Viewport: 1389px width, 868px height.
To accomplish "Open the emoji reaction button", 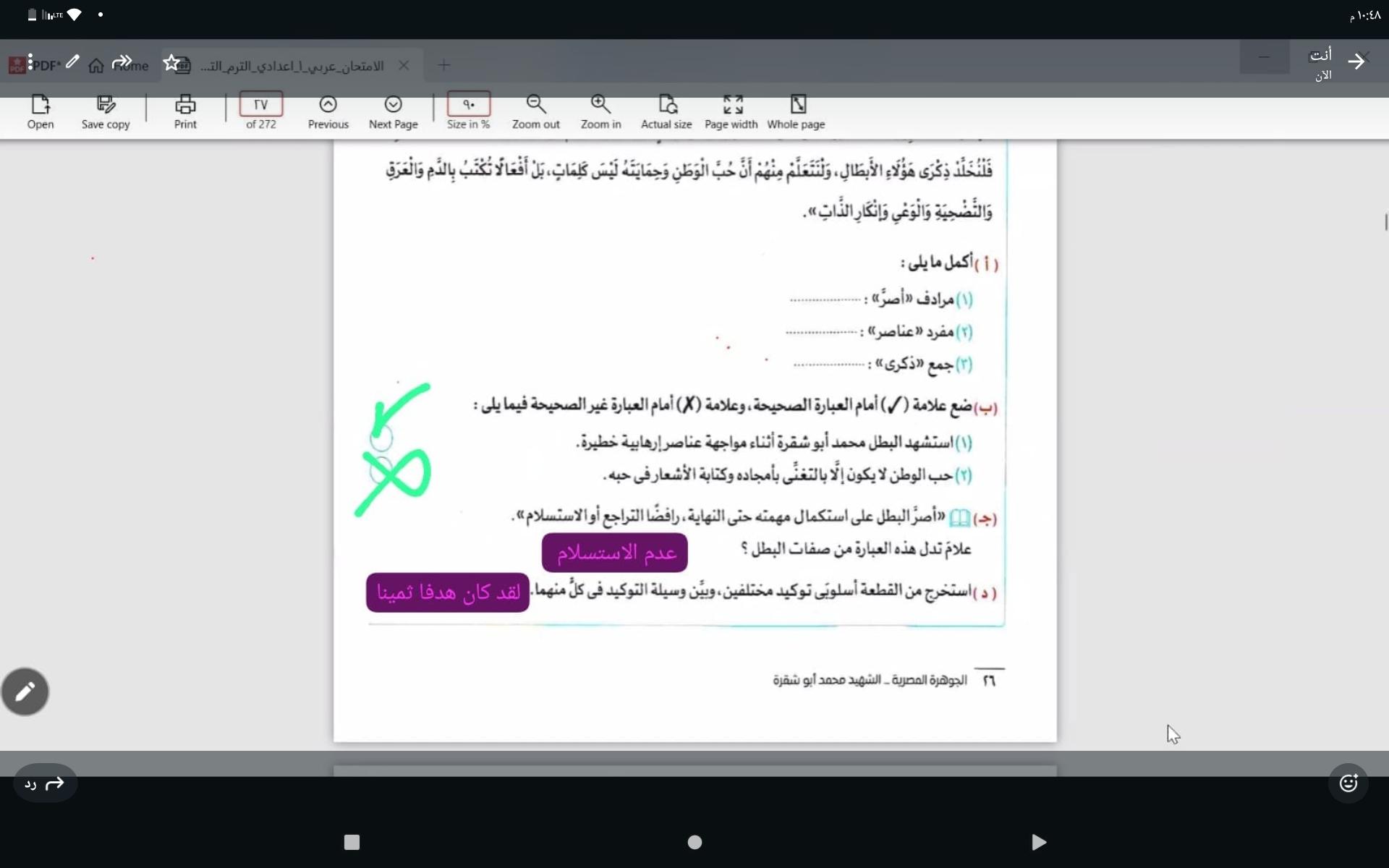I will 1348,783.
